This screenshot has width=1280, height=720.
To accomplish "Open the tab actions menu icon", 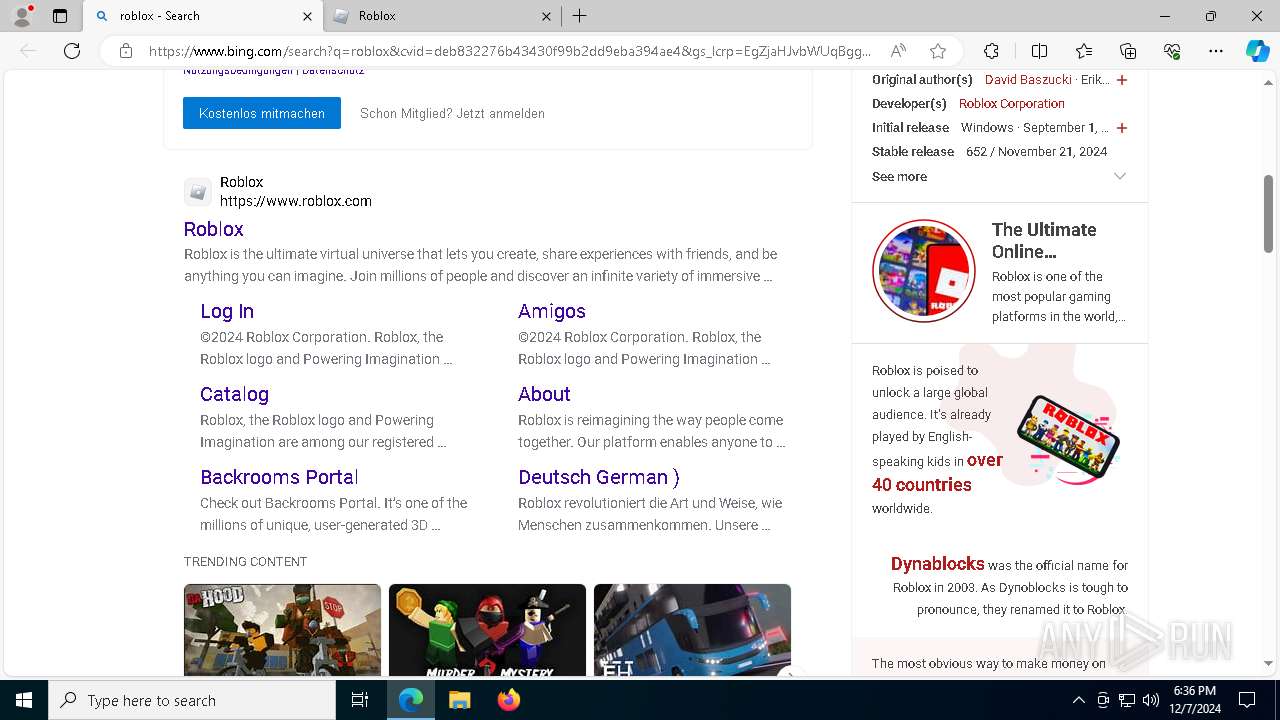I will click(x=60, y=16).
